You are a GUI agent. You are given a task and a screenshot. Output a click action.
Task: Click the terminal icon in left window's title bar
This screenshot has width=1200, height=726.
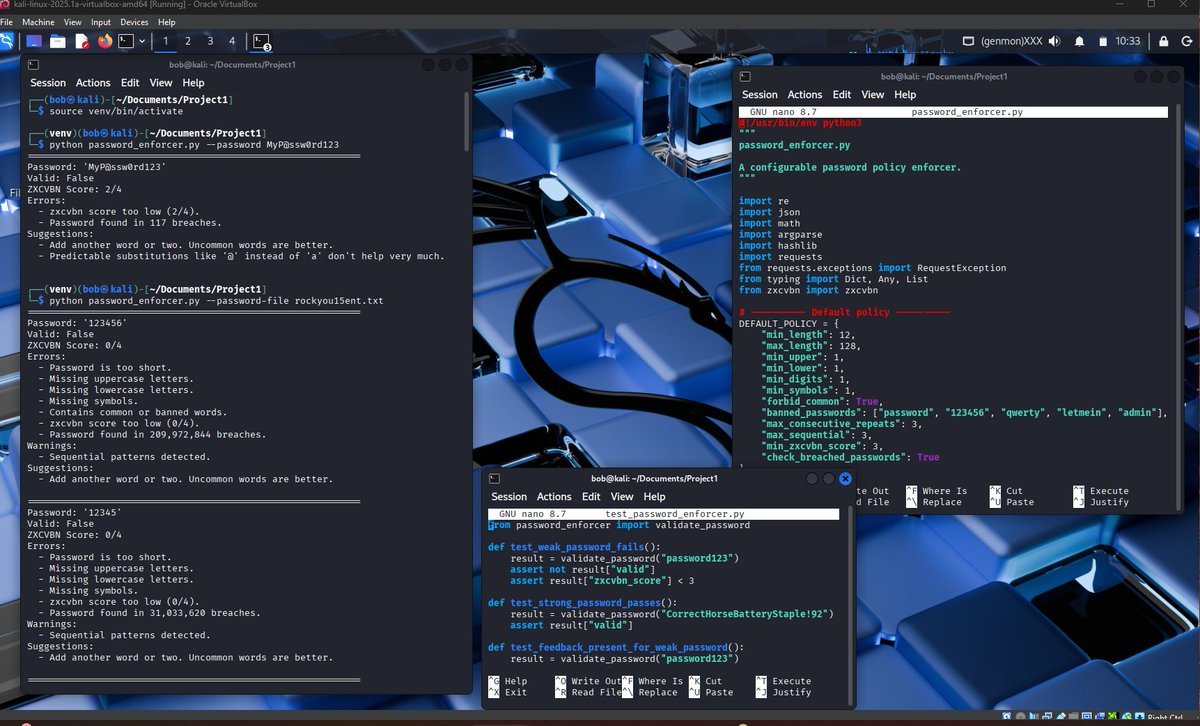coord(35,64)
